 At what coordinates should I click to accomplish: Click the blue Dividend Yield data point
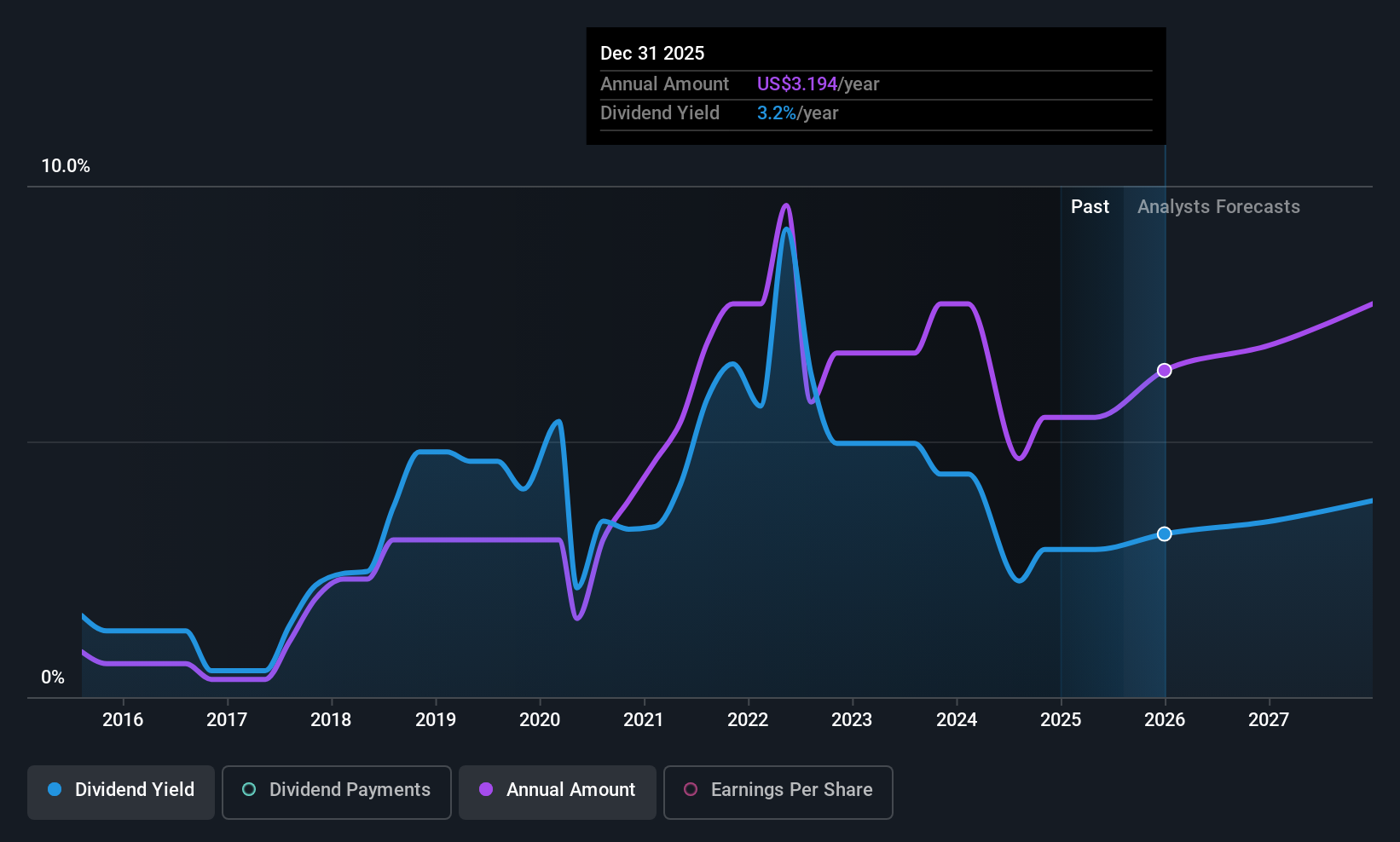[1165, 534]
